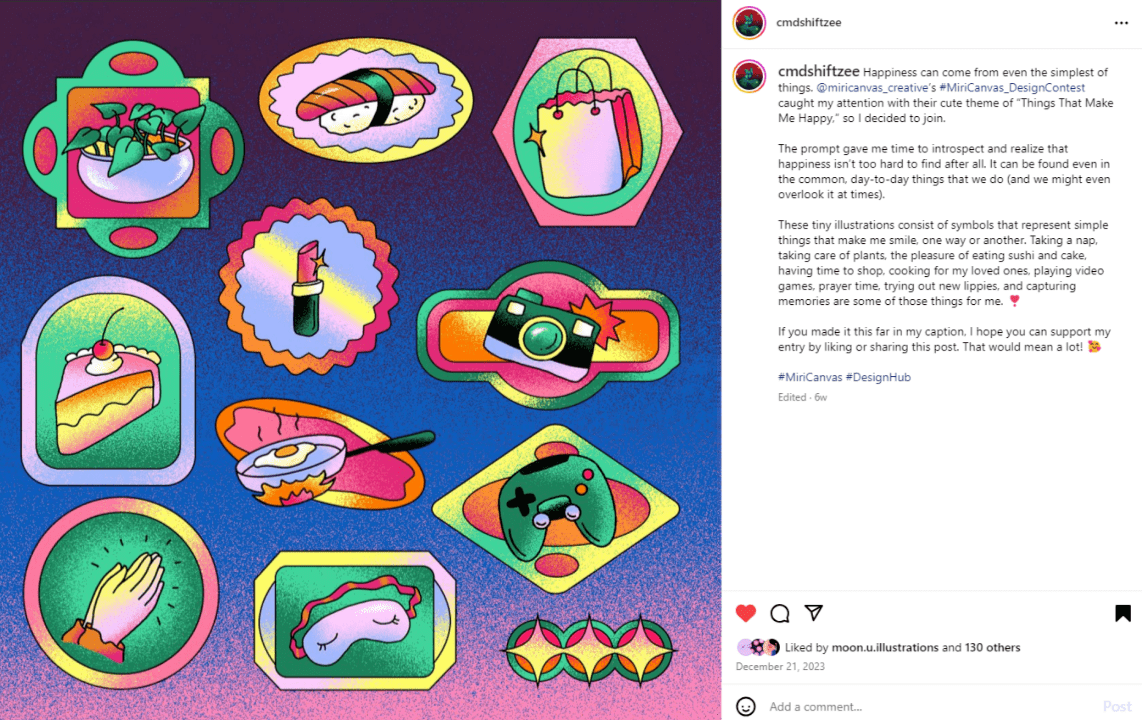Screen dimensions: 1142x720
Task: Toggle the saved bookmark icon
Action: coord(1122,613)
